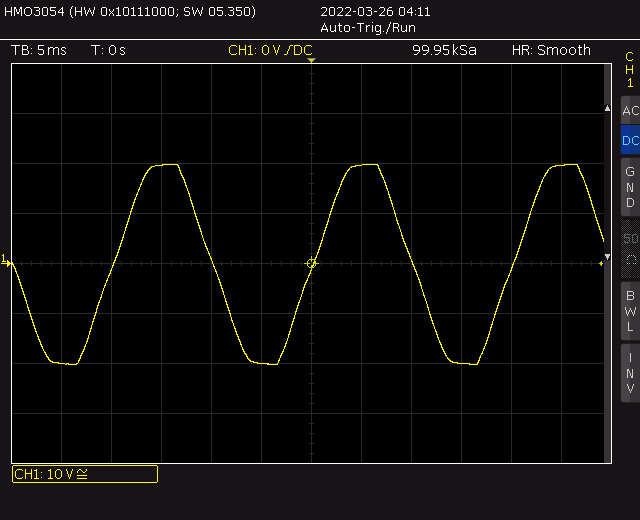Click the trigger level marker on right edge

tap(606, 258)
